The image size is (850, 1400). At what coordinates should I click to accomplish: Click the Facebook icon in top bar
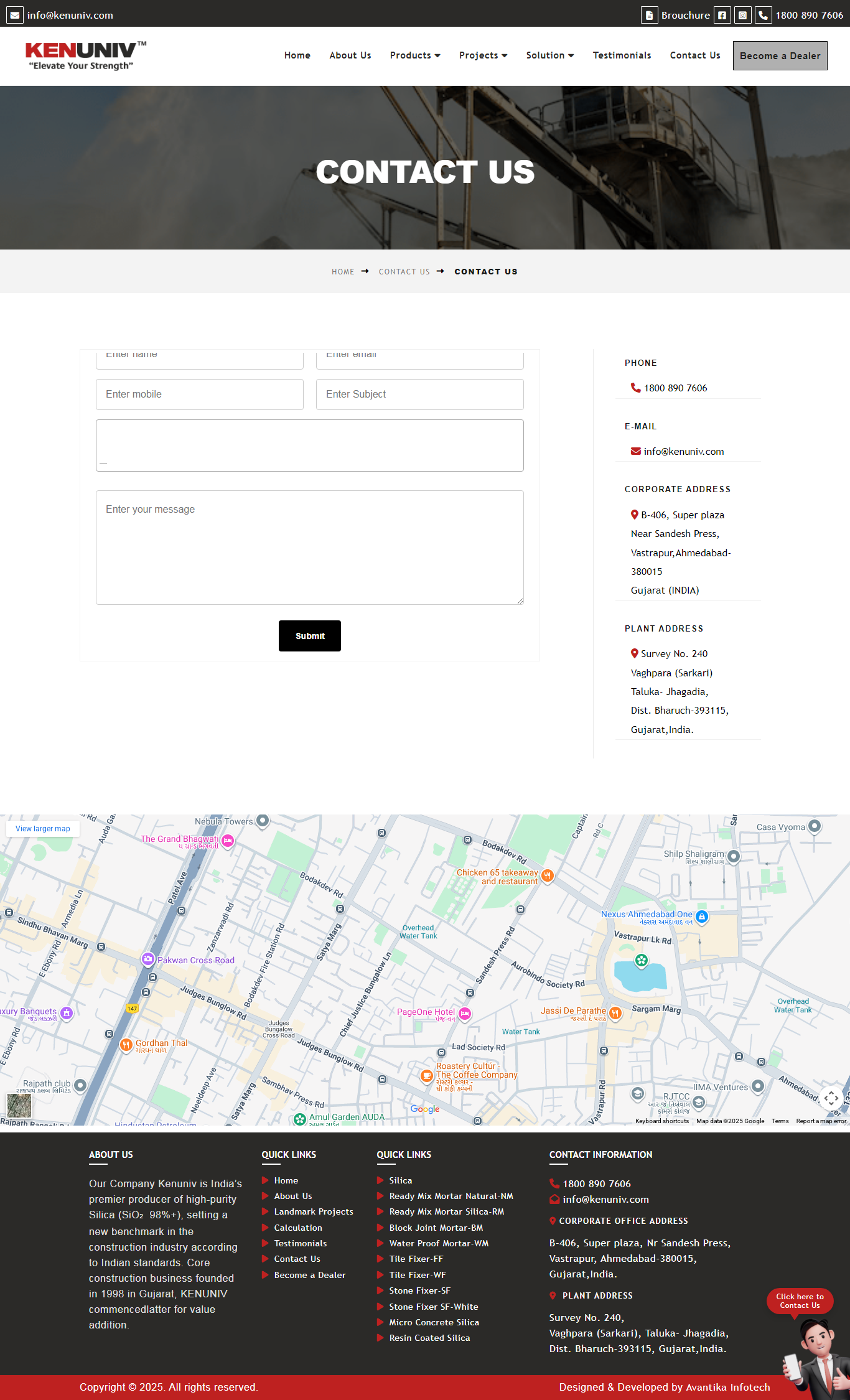pyautogui.click(x=722, y=15)
